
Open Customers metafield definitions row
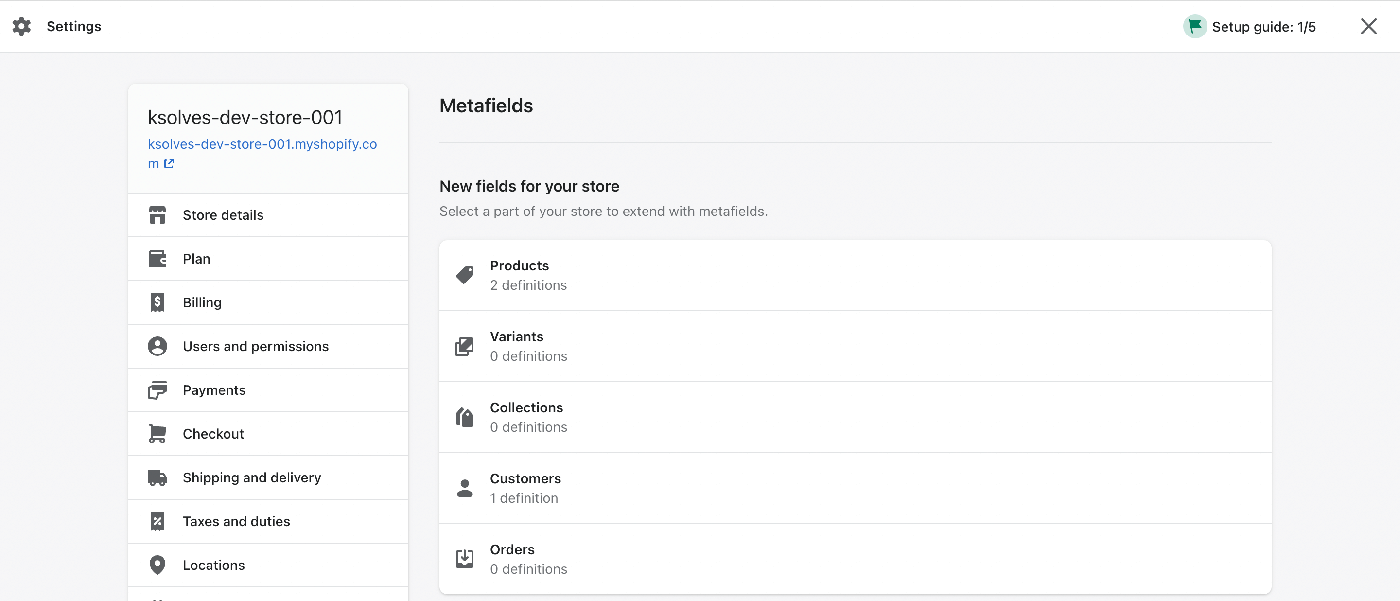pyautogui.click(x=855, y=488)
